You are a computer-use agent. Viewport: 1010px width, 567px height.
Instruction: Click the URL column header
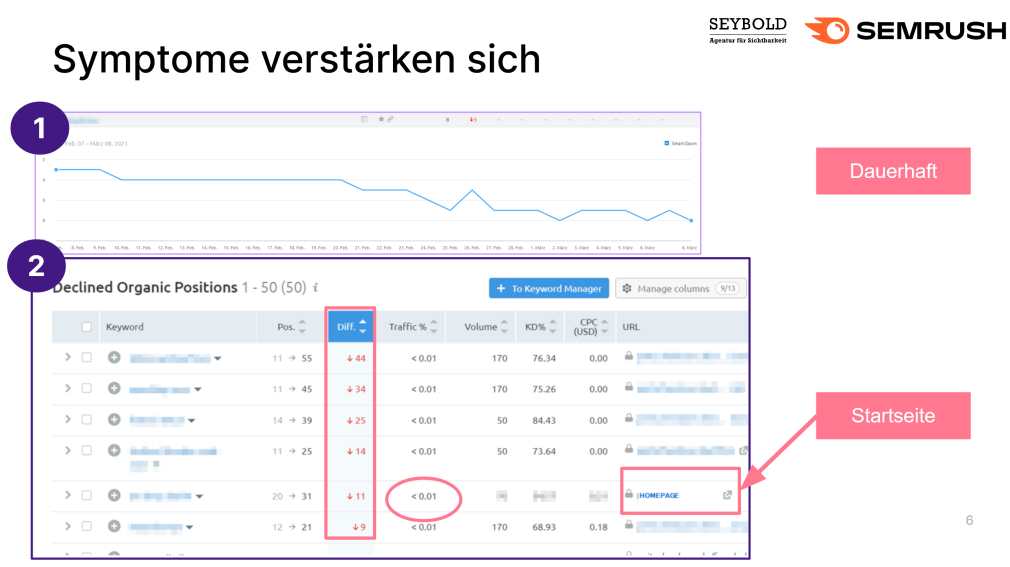pos(631,327)
